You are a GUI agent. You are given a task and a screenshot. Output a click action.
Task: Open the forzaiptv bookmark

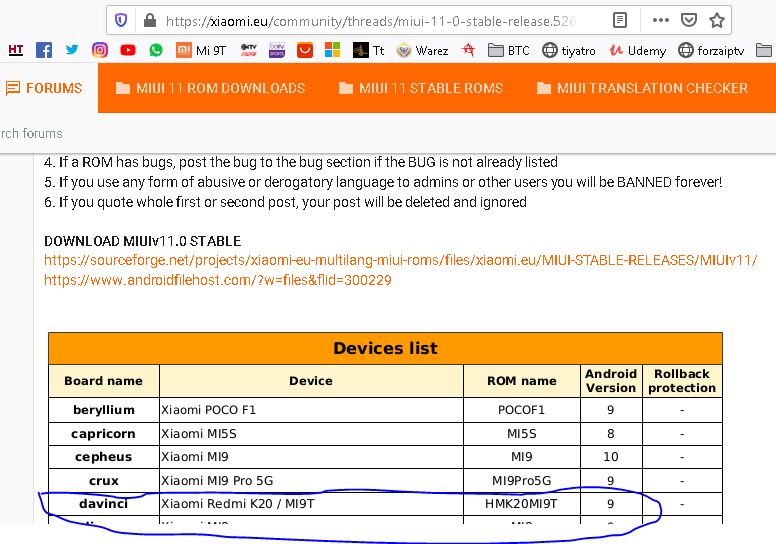point(711,50)
